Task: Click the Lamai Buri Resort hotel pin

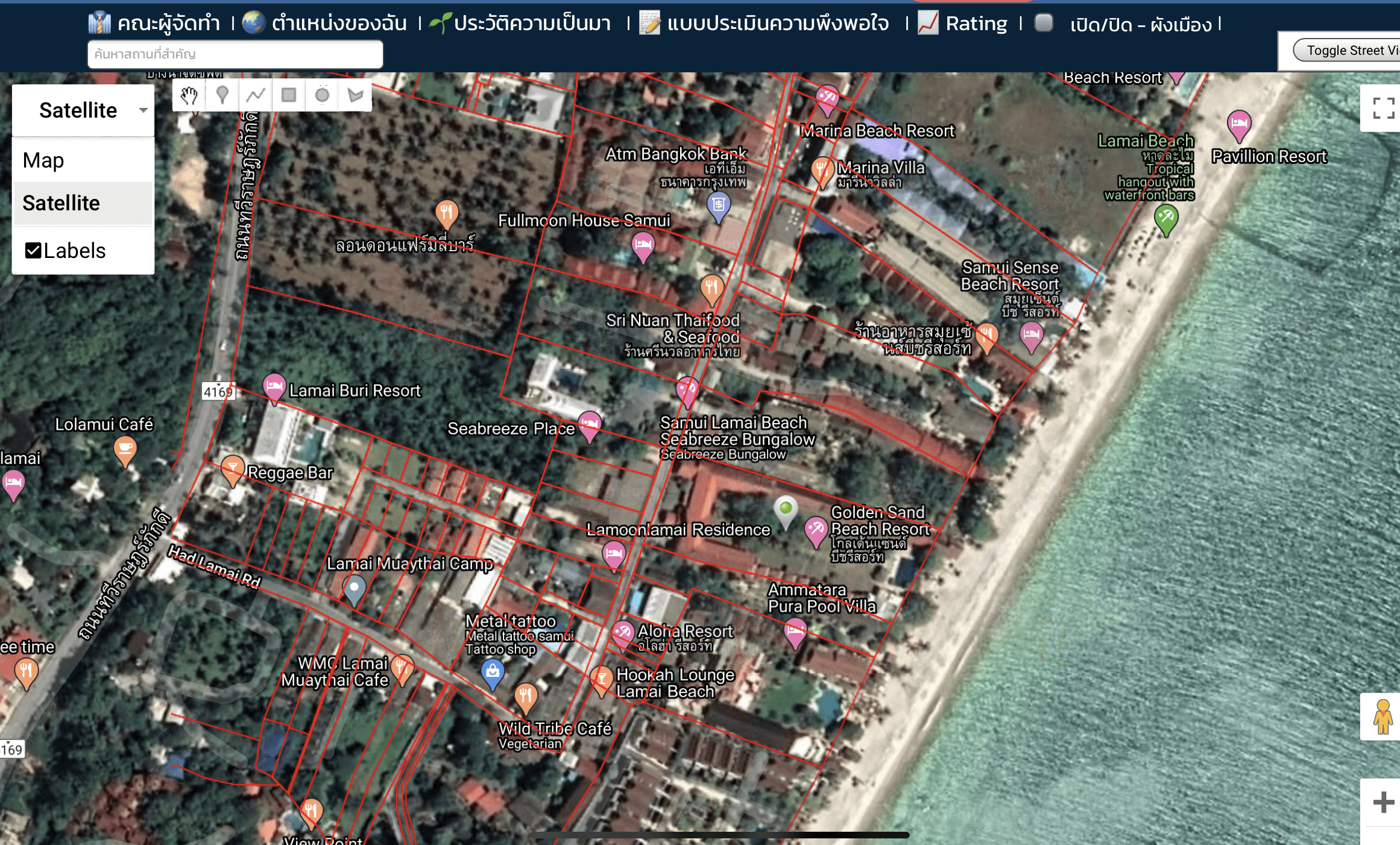Action: [x=274, y=388]
